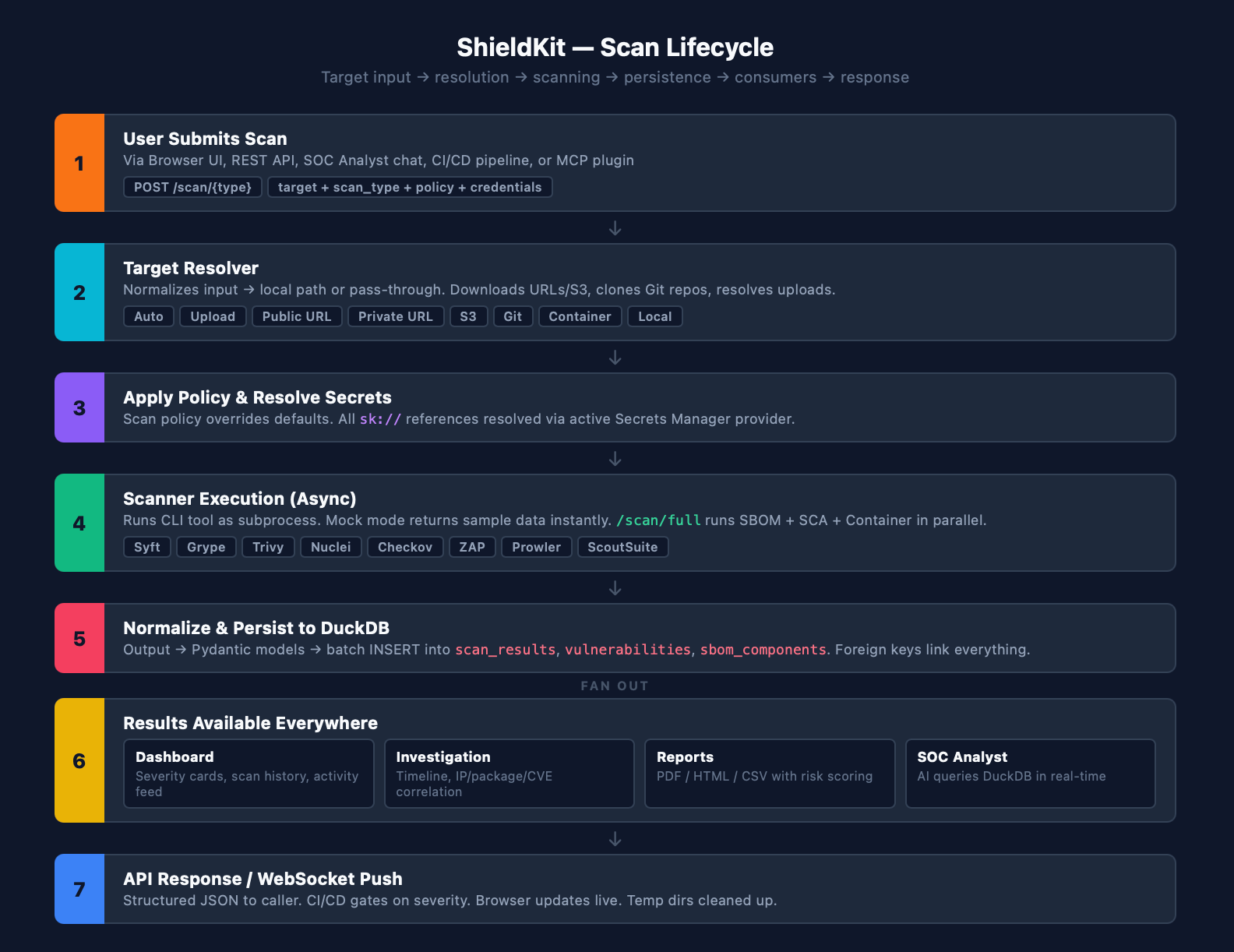Click the arrow below User Submits Scan

pos(615,228)
